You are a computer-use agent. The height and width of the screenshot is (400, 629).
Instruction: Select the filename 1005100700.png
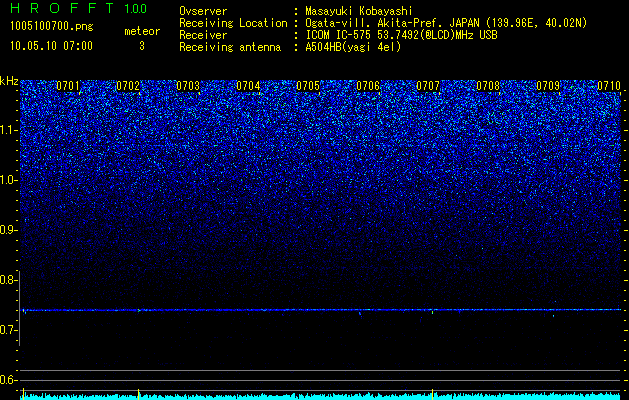pos(52,26)
